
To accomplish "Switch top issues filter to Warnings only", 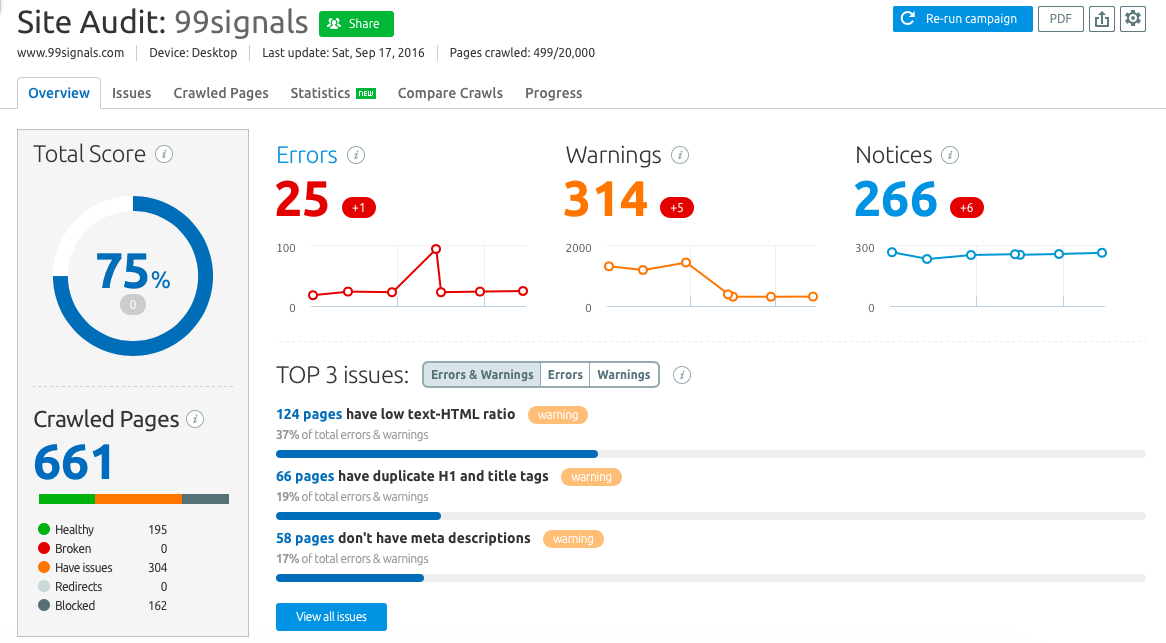I will [623, 375].
